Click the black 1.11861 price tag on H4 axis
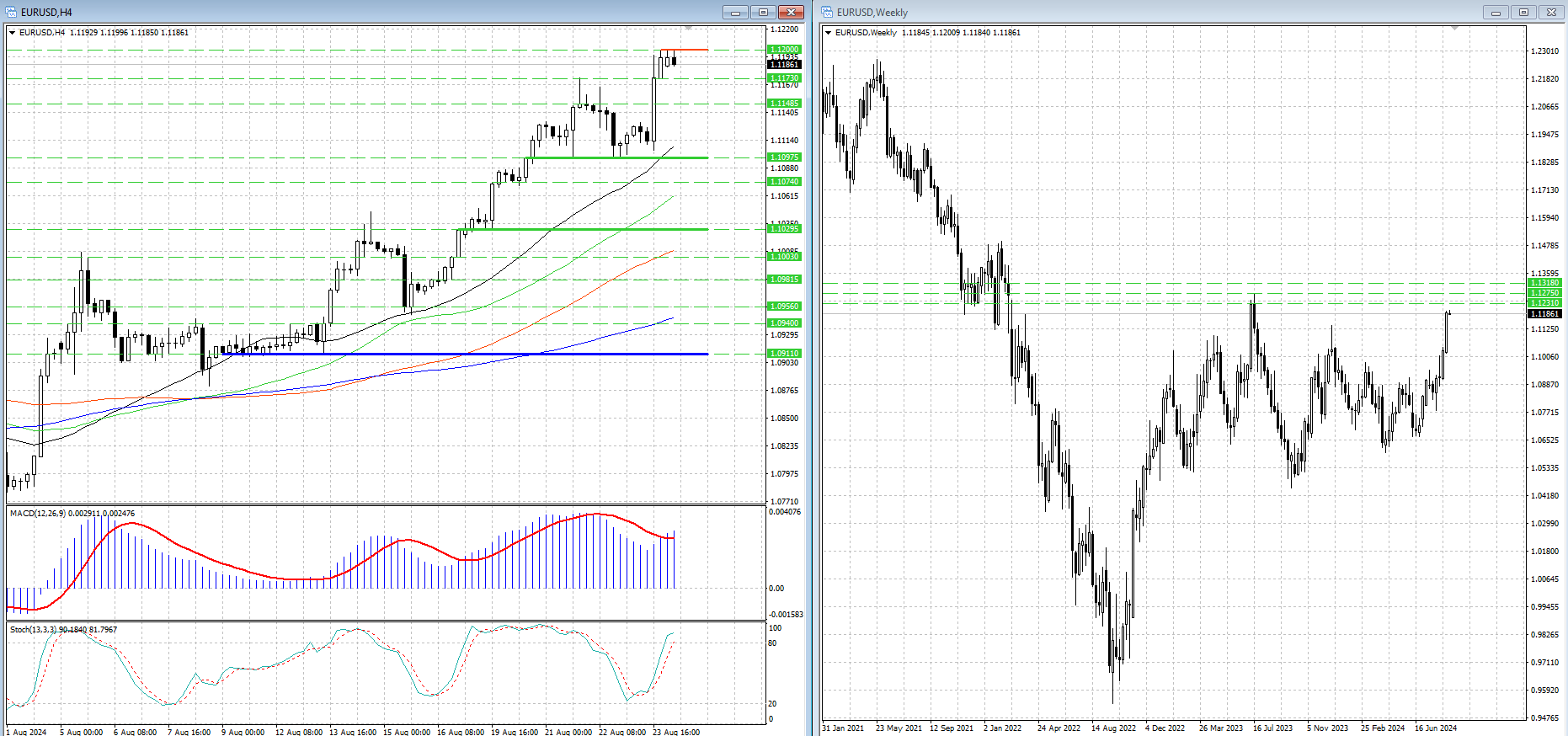 point(784,65)
